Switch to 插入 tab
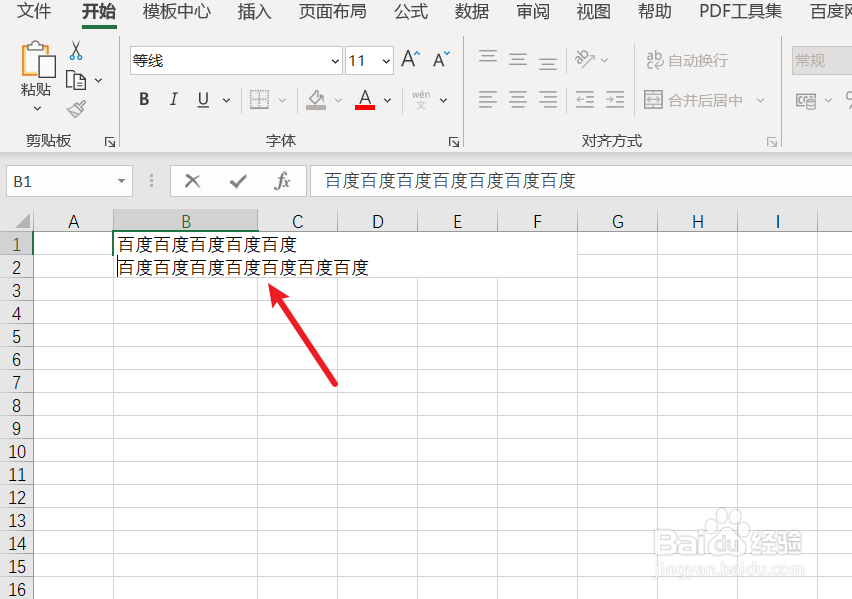The height and width of the screenshot is (599, 852). point(254,11)
